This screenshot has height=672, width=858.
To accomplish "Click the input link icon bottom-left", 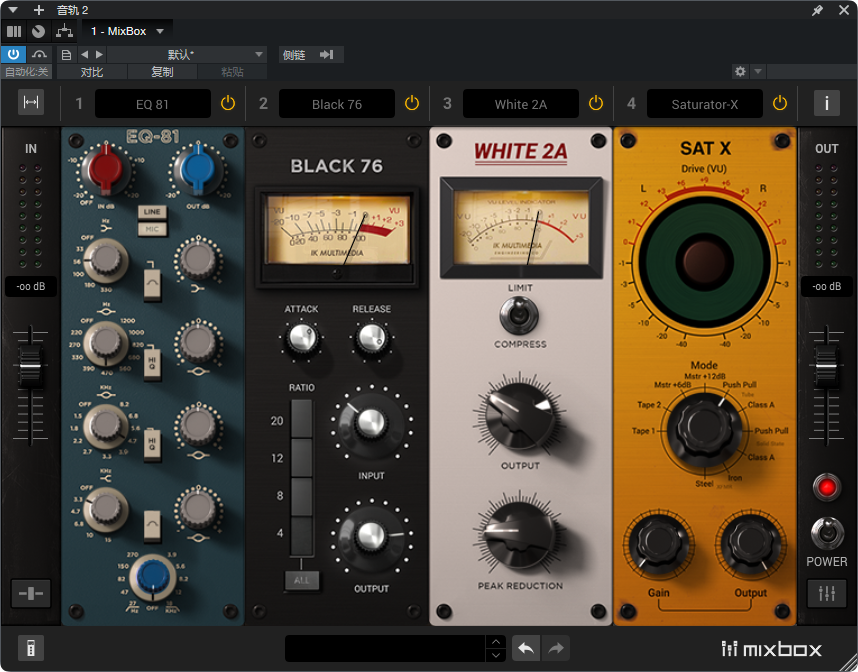I will 31,593.
